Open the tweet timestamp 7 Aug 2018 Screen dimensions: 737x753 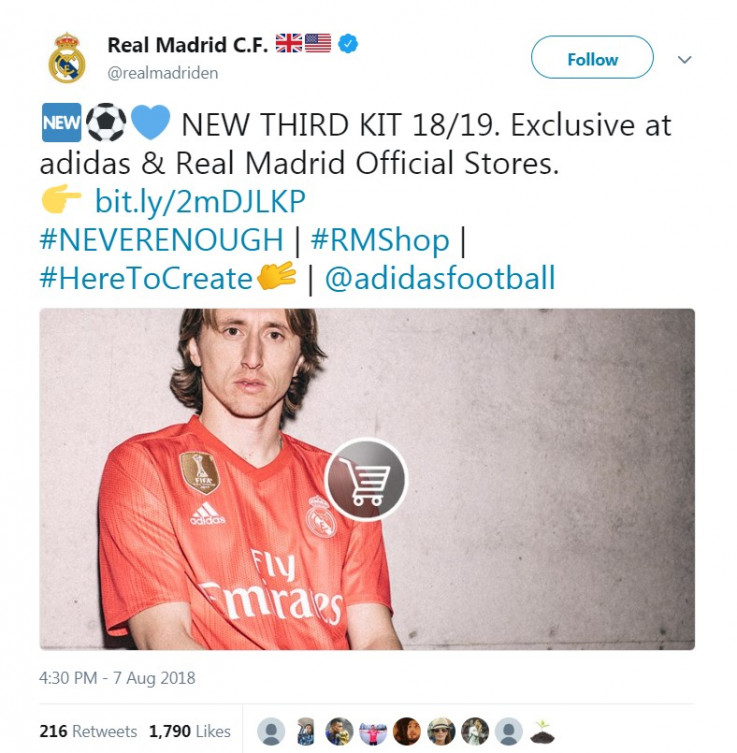pyautogui.click(x=117, y=678)
